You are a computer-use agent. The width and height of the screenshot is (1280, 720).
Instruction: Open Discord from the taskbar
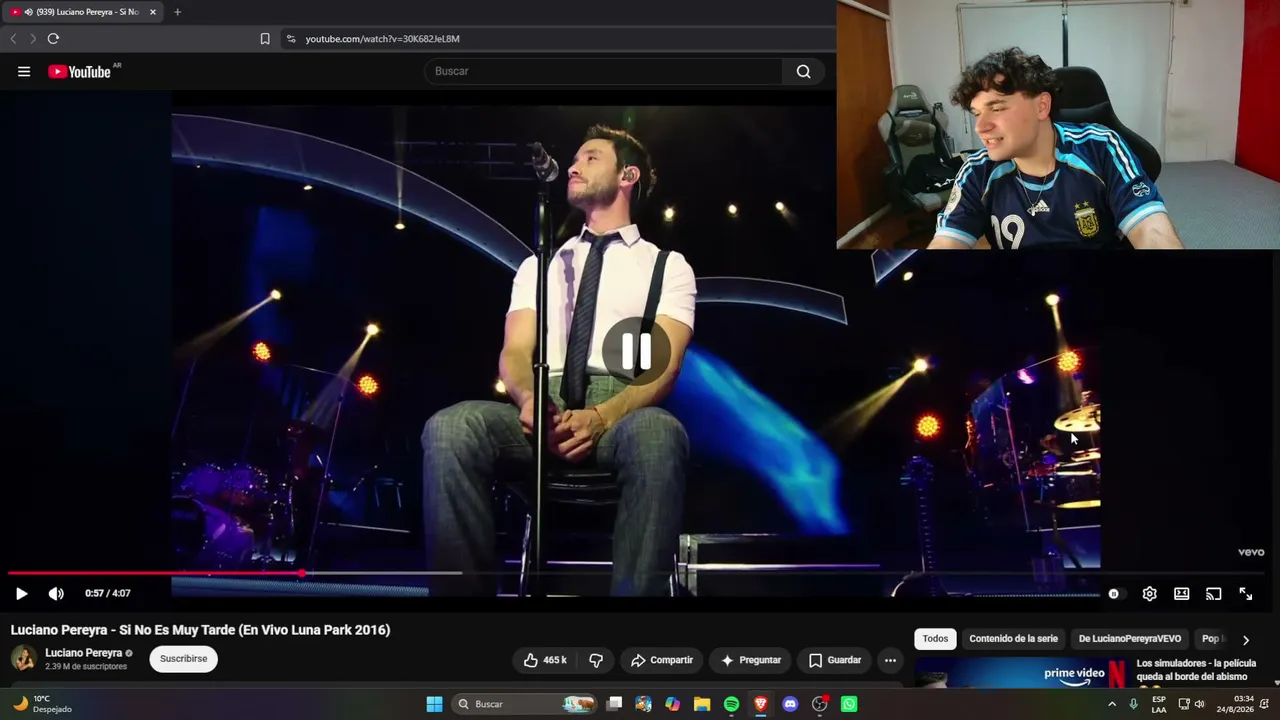pos(790,704)
